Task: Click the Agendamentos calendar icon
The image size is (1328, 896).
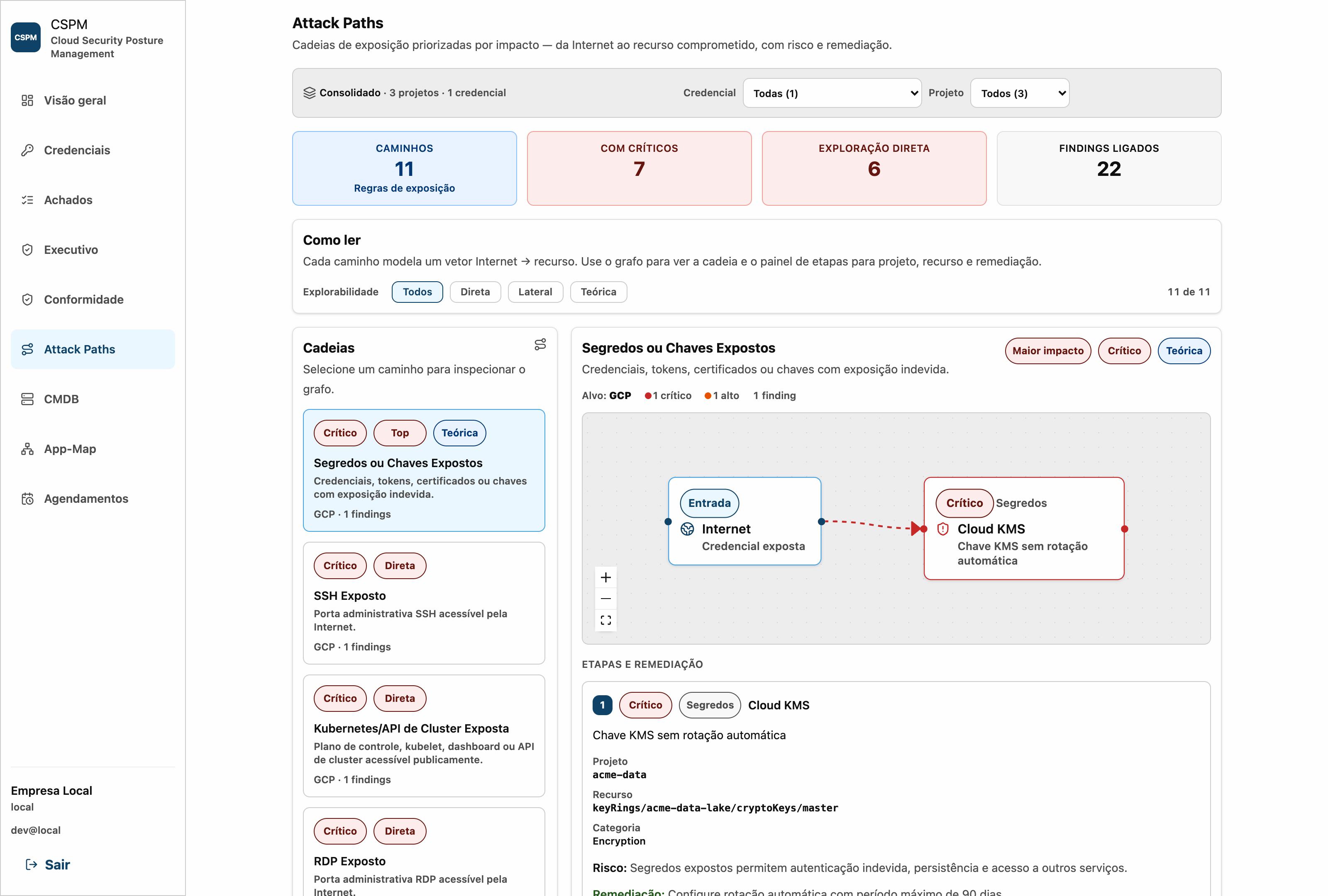Action: click(27, 499)
